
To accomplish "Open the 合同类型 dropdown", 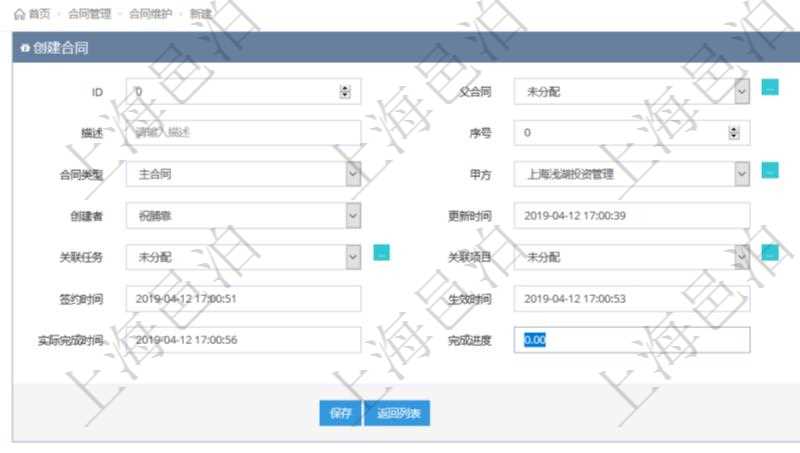I will point(243,174).
